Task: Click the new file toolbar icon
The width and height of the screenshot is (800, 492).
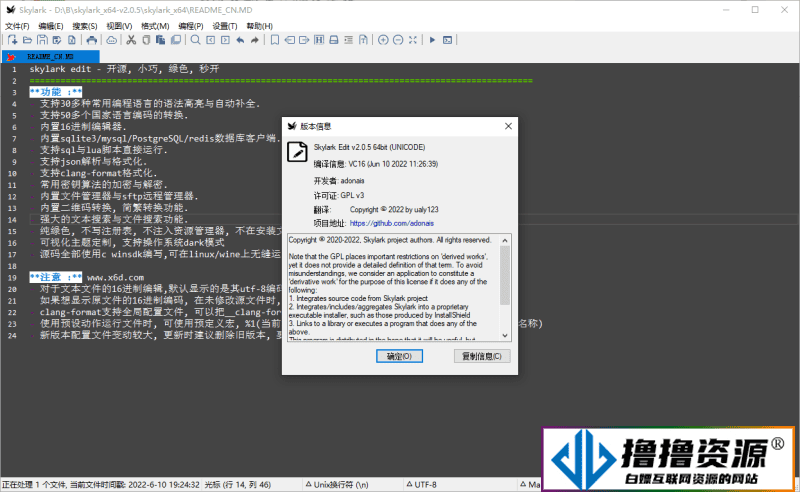Action: click(12, 40)
